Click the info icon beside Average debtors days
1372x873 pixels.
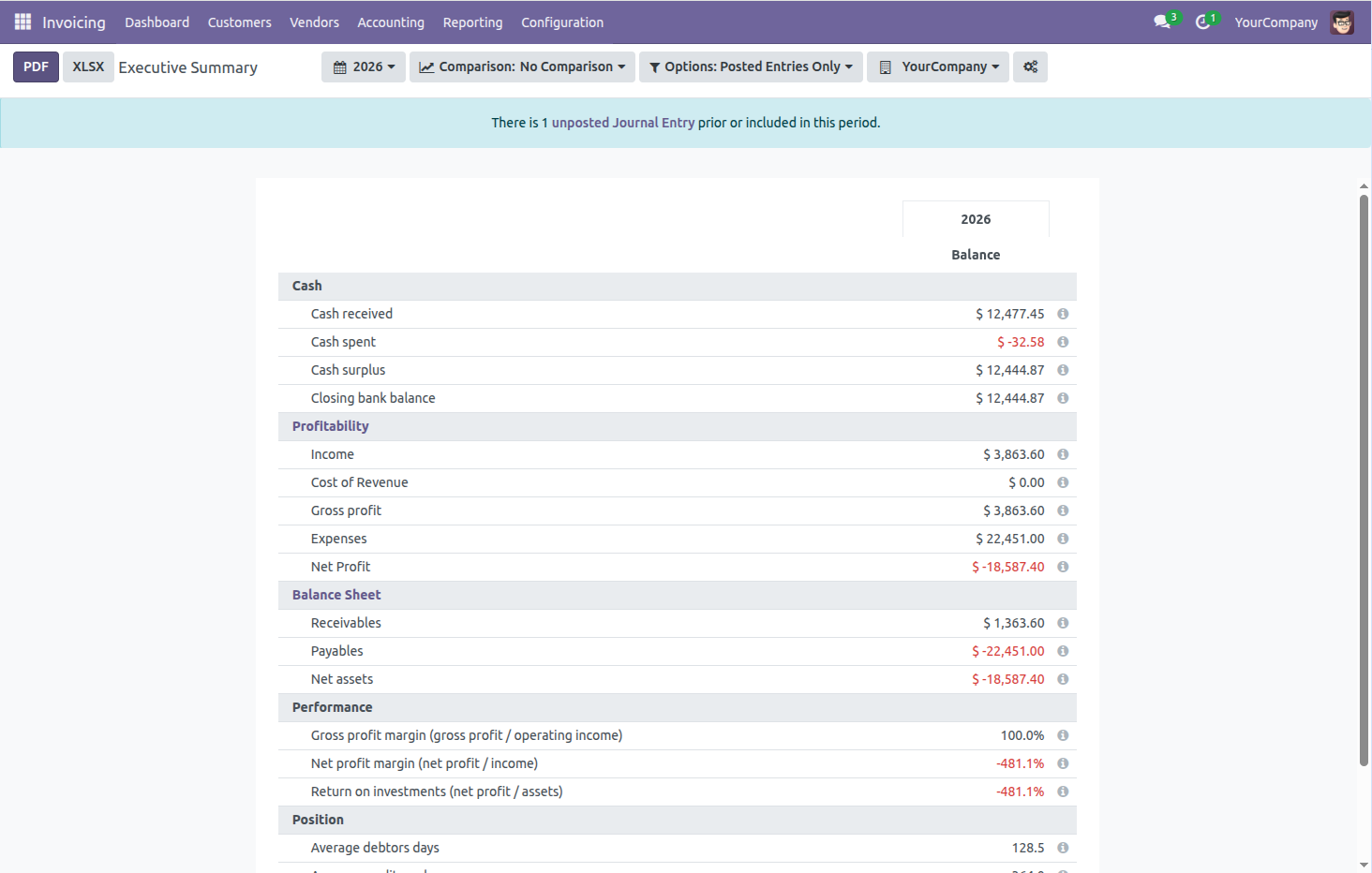[1063, 848]
